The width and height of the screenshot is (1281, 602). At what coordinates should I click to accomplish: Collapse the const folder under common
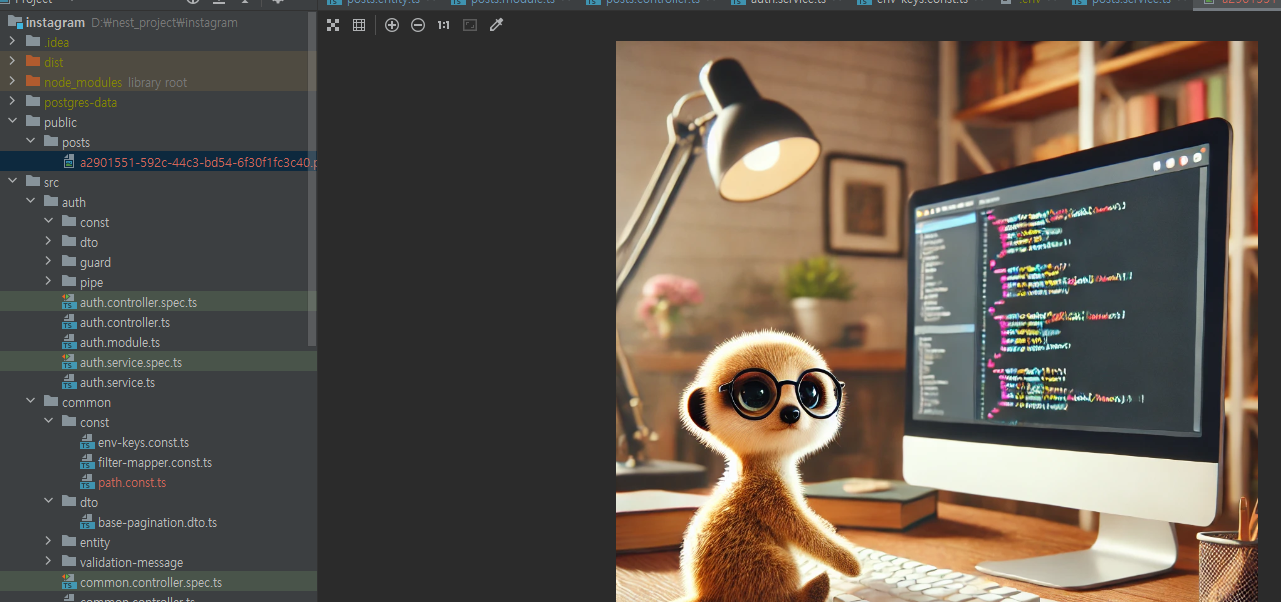[48, 422]
